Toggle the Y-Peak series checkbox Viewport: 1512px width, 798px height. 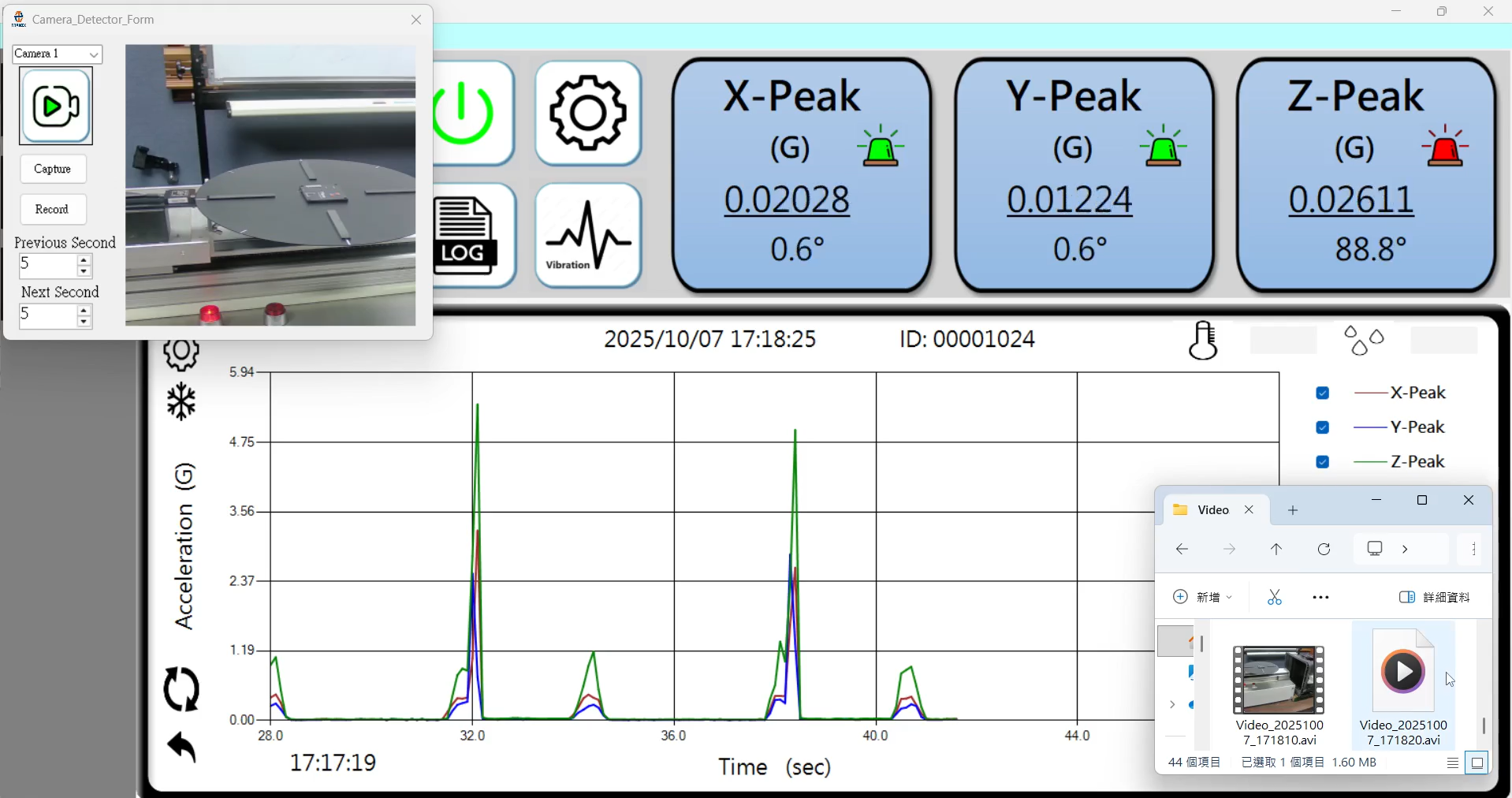pos(1323,427)
